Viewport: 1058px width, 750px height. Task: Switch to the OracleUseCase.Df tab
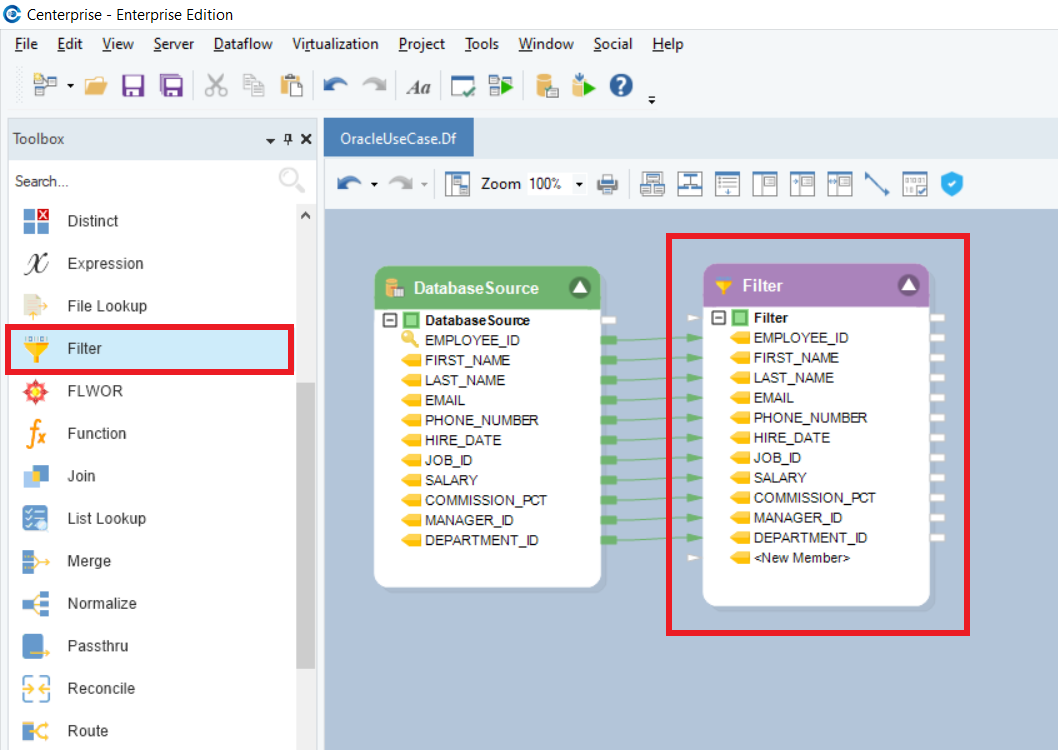click(x=397, y=139)
